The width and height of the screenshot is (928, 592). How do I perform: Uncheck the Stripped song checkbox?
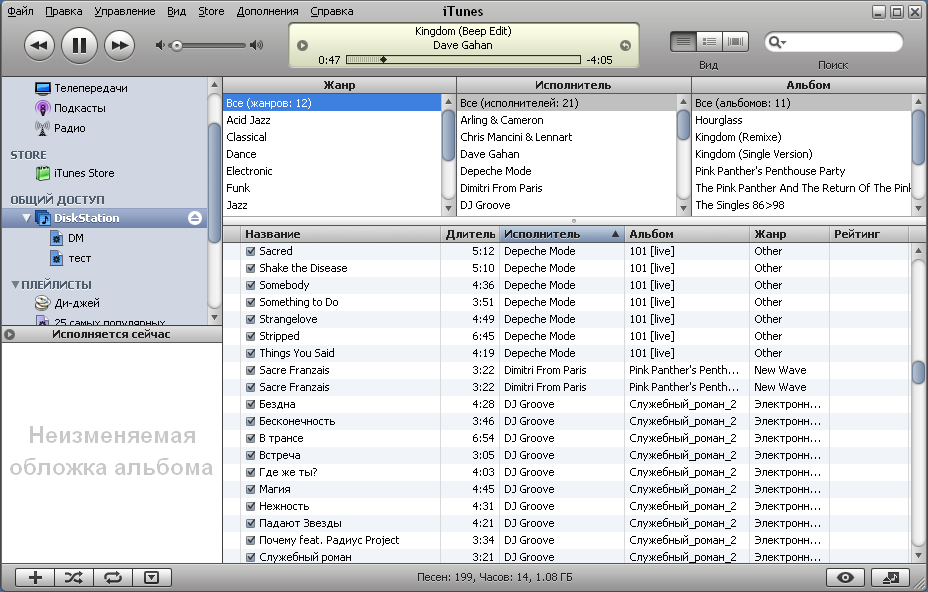coord(250,336)
